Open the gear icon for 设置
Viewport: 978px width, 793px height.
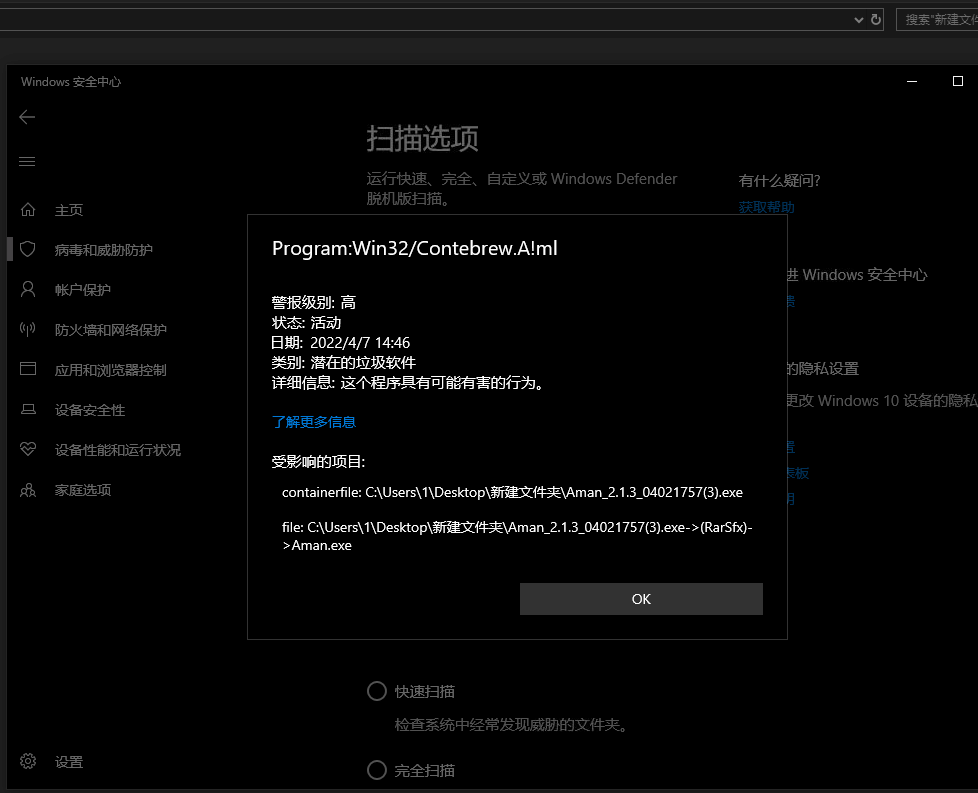click(28, 761)
